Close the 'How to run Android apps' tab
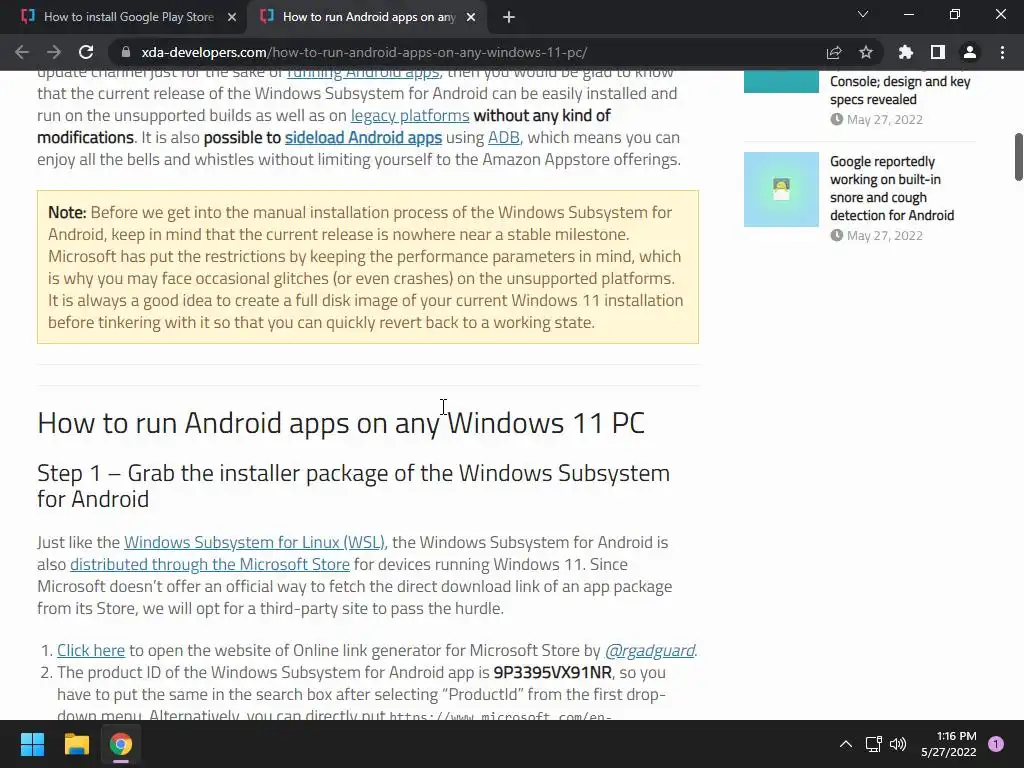Viewport: 1024px width, 768px height. click(471, 17)
